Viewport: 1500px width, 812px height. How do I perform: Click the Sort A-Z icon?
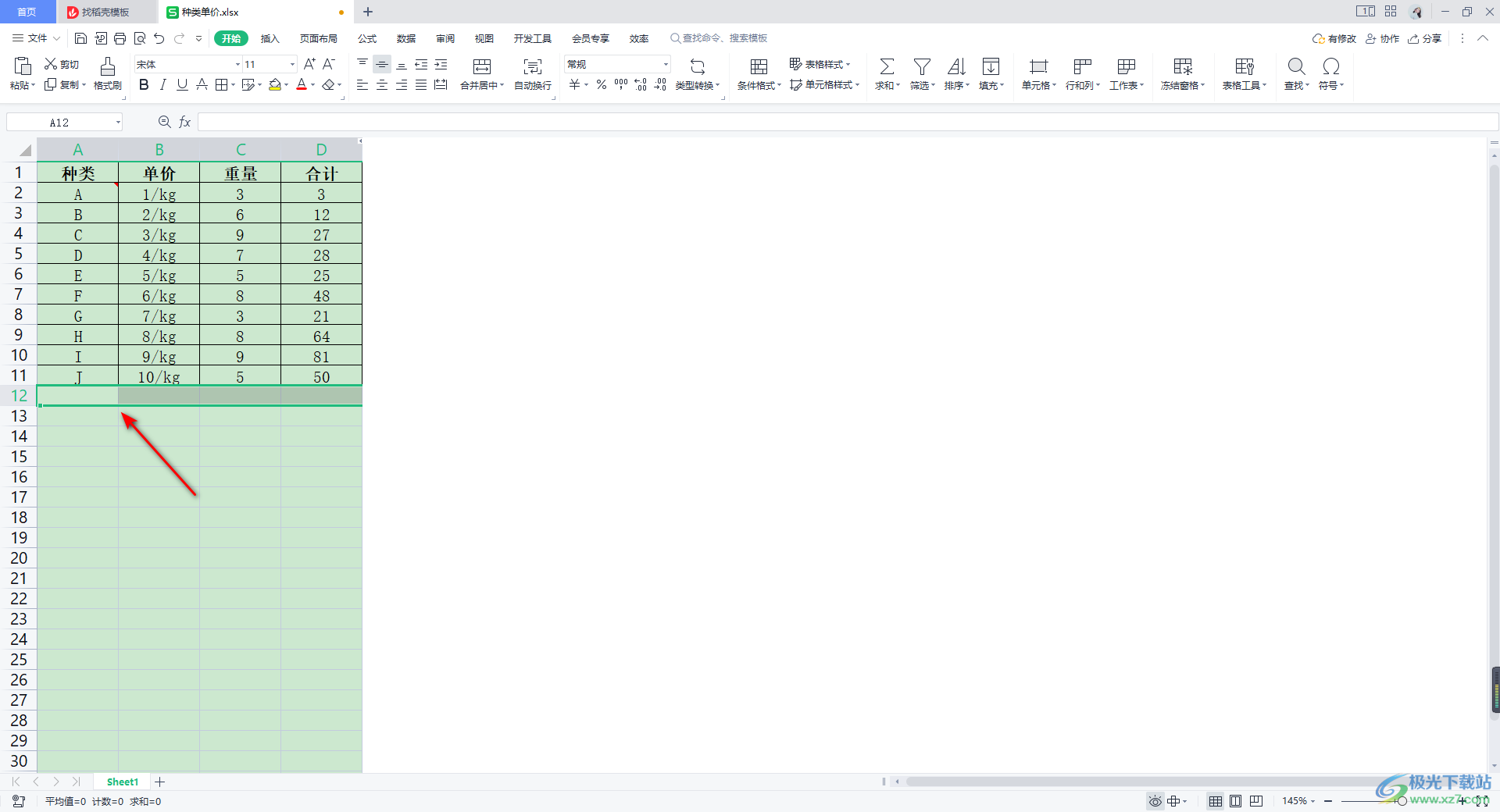(x=956, y=66)
